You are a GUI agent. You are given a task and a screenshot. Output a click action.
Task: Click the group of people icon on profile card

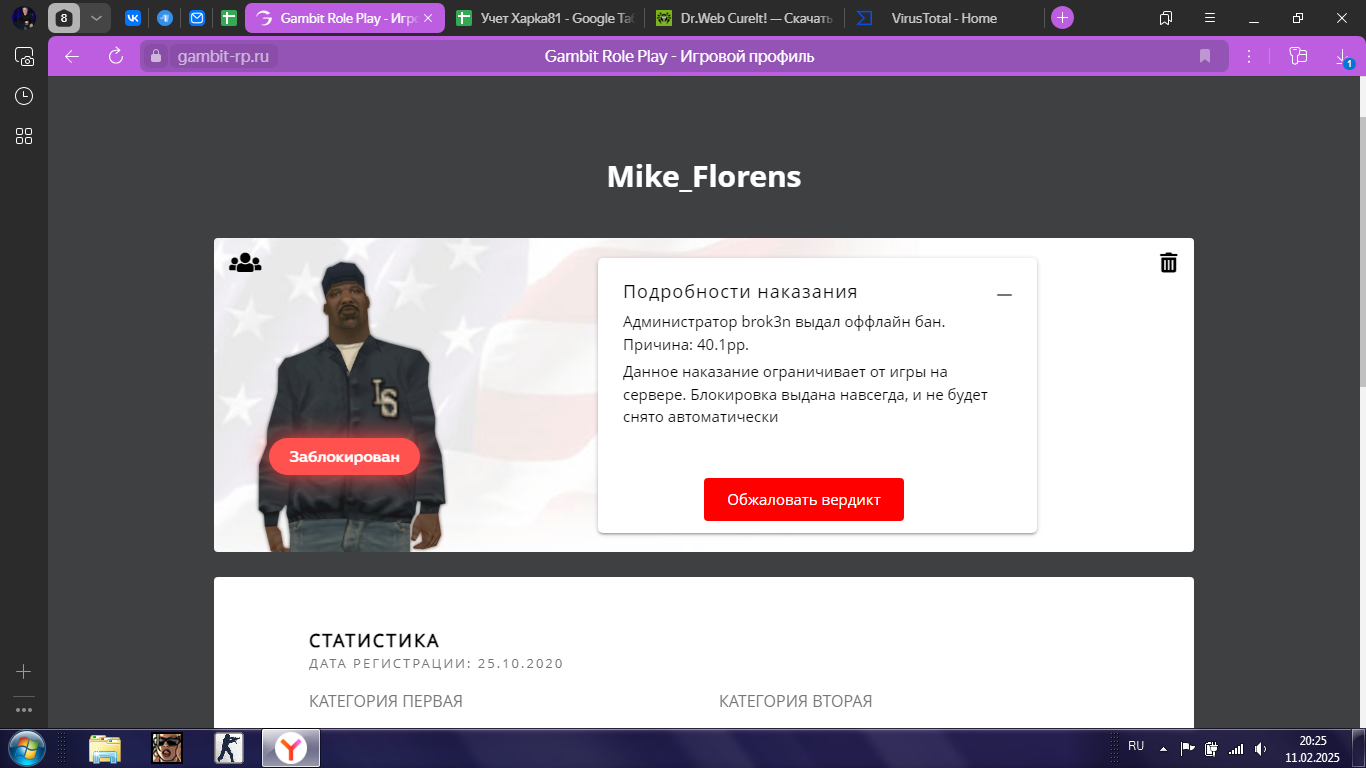245,263
